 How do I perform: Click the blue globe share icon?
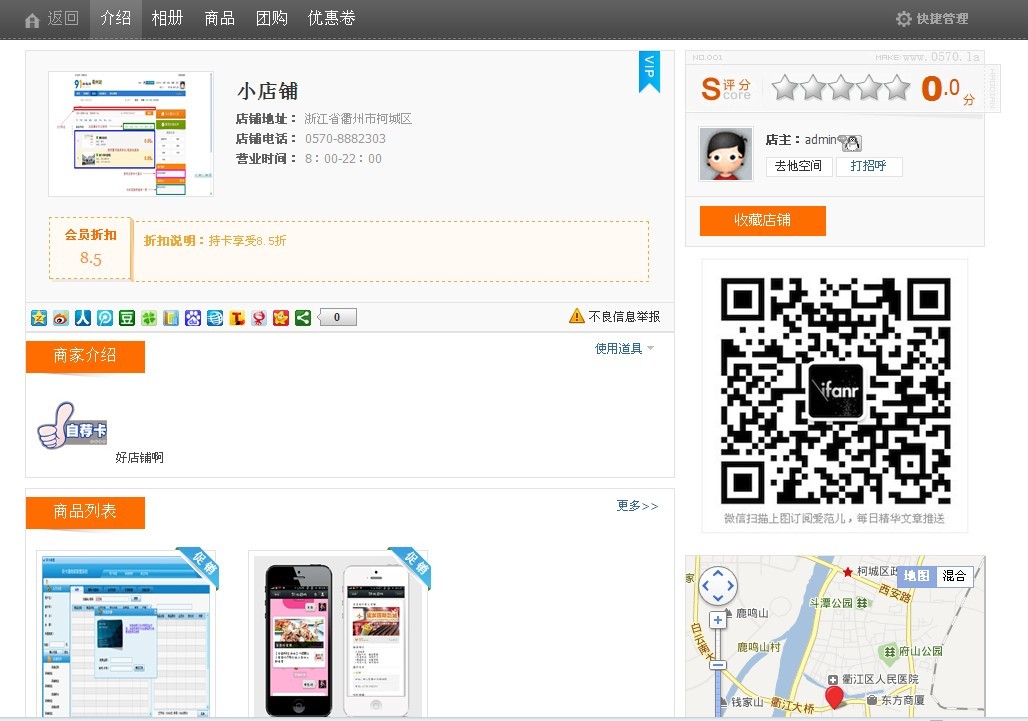tap(215, 318)
